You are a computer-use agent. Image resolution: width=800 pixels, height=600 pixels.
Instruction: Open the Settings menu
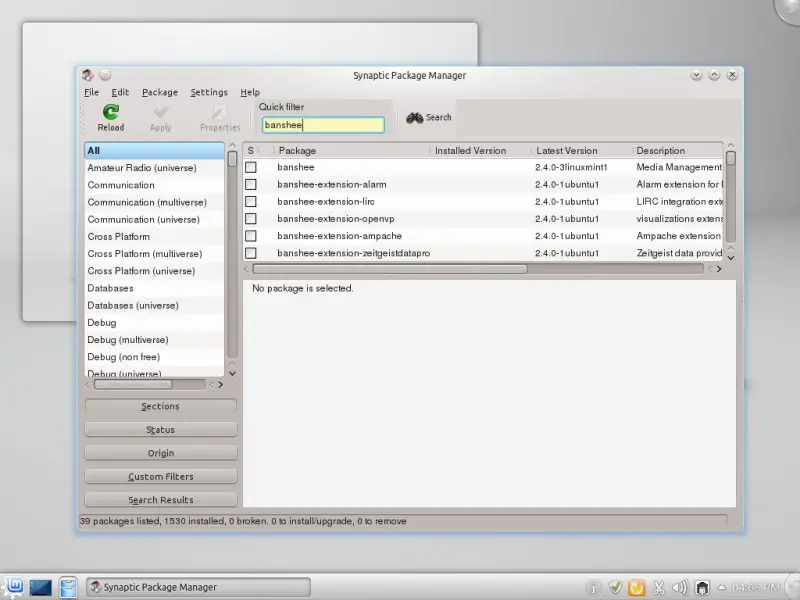209,92
